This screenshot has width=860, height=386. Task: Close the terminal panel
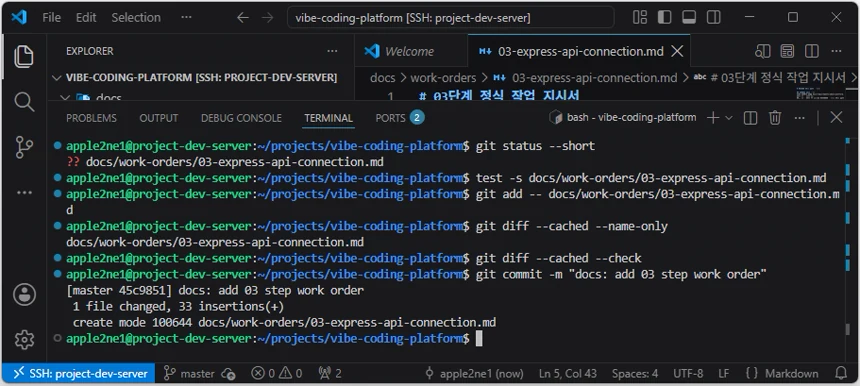click(836, 117)
